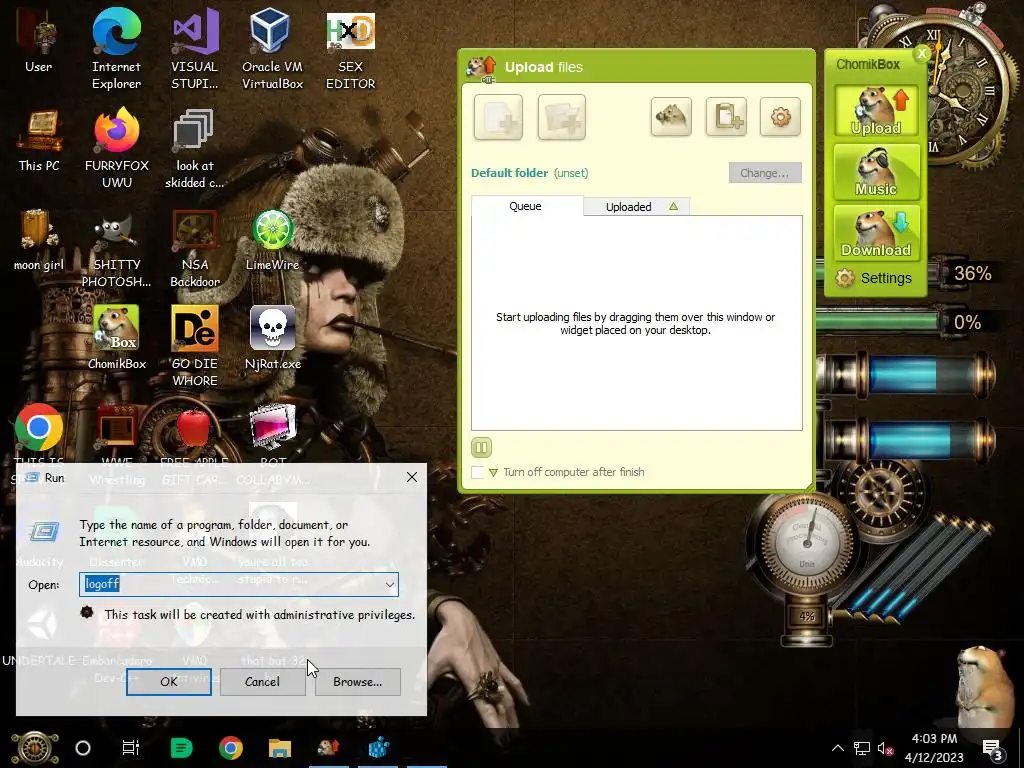This screenshot has width=1024, height=768.
Task: Select the pink monitor BOT desktop icon
Action: click(x=272, y=428)
